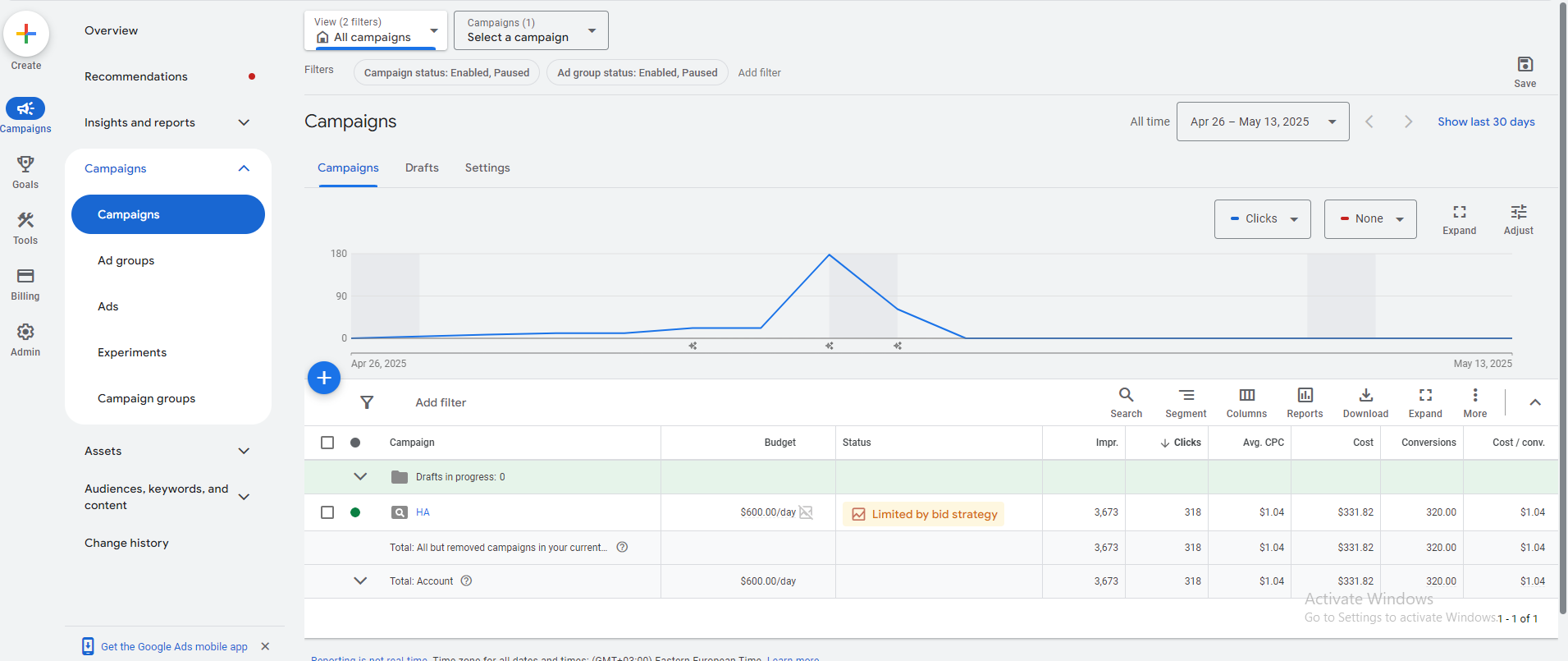This screenshot has width=1568, height=661.
Task: Expand Audiences, keywords, and content section
Action: [x=244, y=497]
